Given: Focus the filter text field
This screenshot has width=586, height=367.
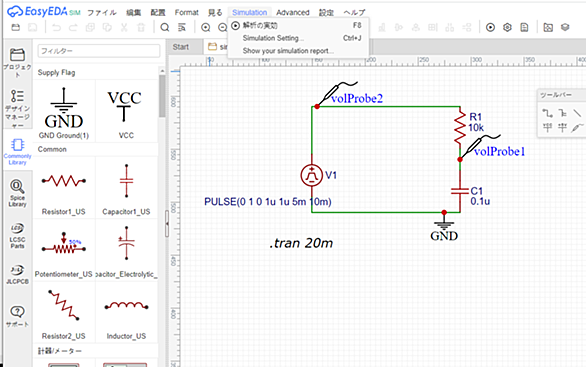Looking at the screenshot, I should 99,50.
